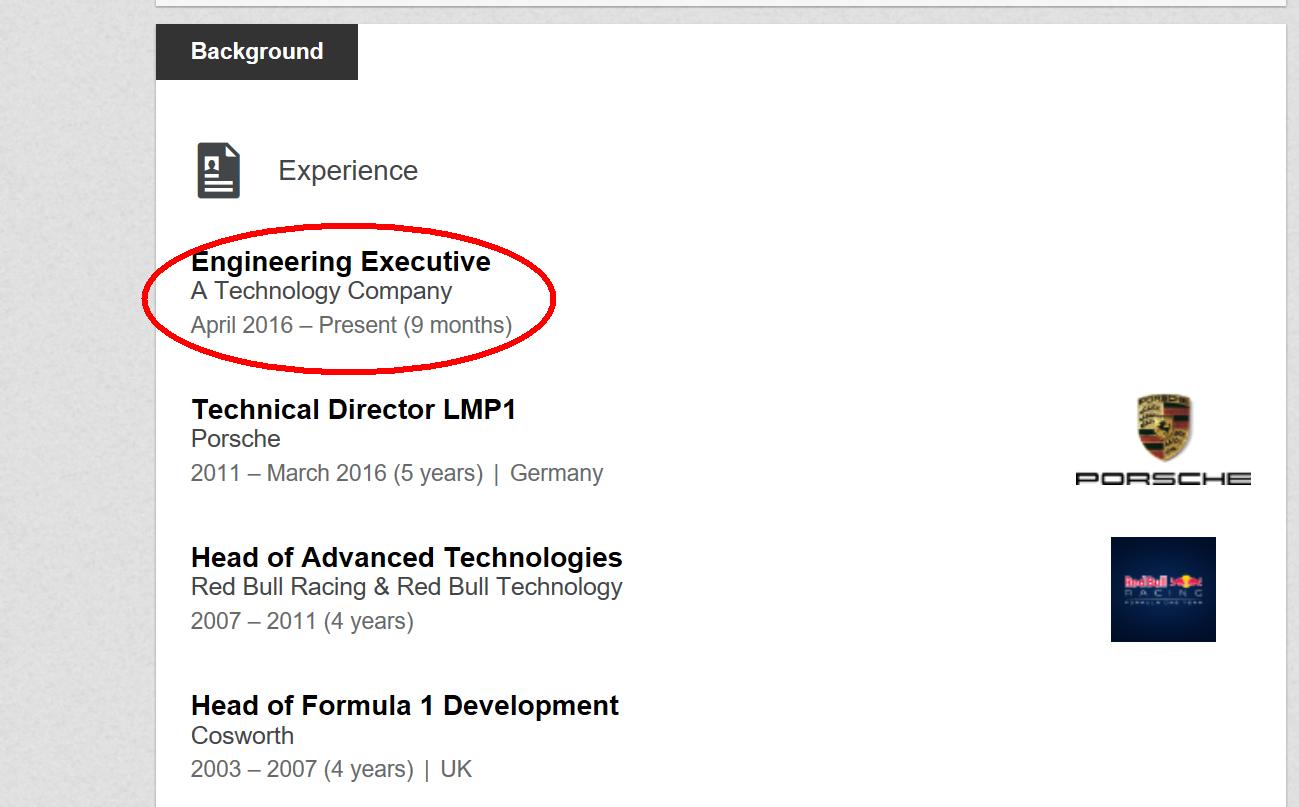Open the Head of Advanced Technologies title
Screen dimensions: 1299x807
coord(406,558)
